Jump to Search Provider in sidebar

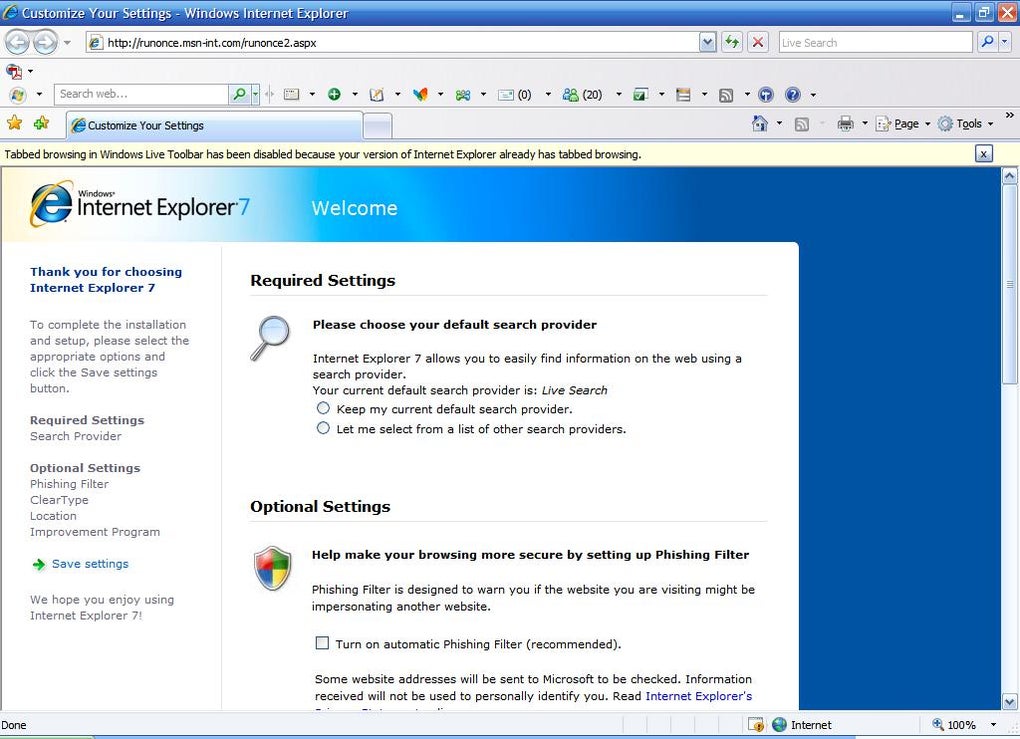click(75, 436)
